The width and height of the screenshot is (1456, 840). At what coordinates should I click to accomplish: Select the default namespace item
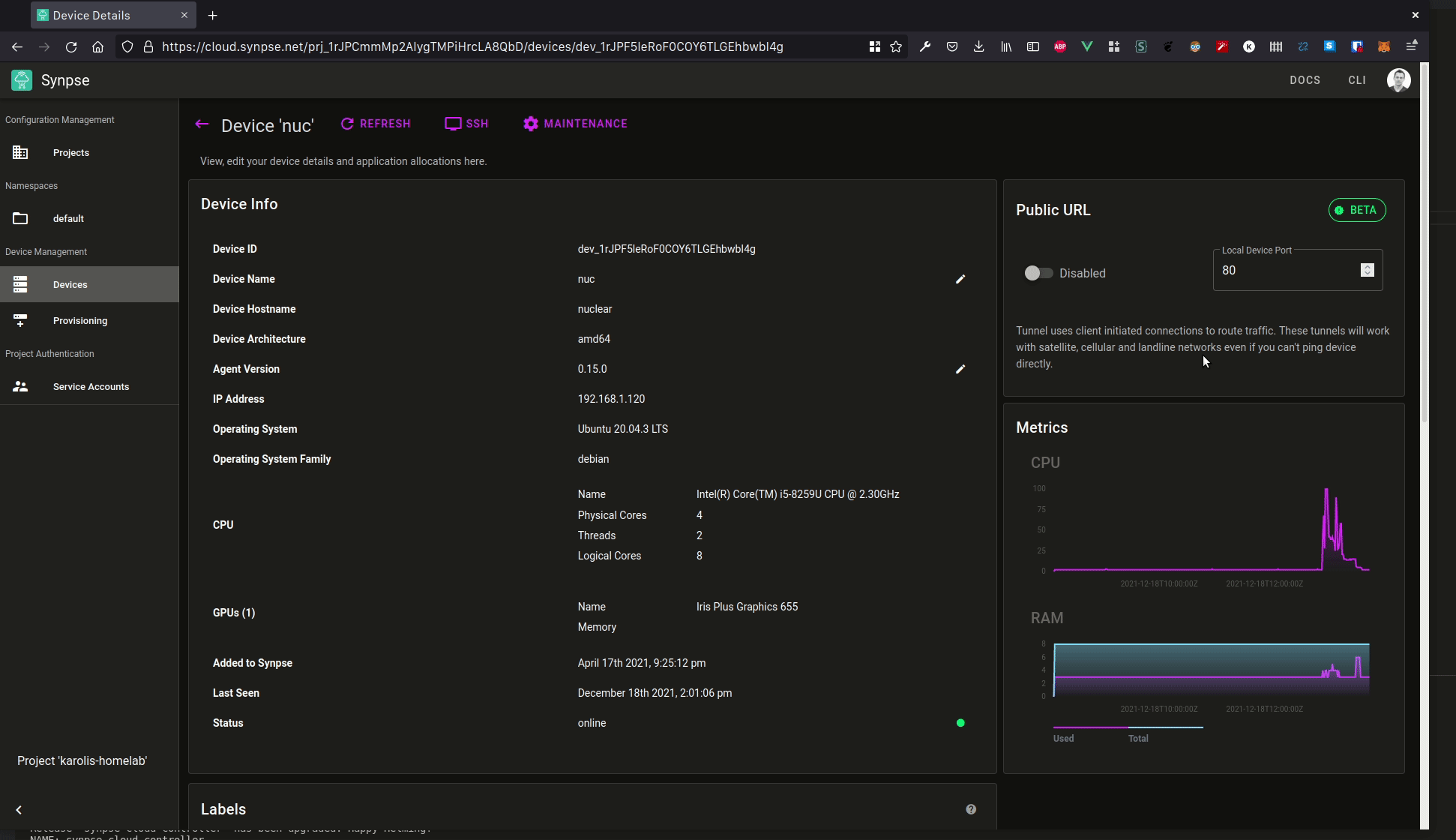tap(68, 219)
